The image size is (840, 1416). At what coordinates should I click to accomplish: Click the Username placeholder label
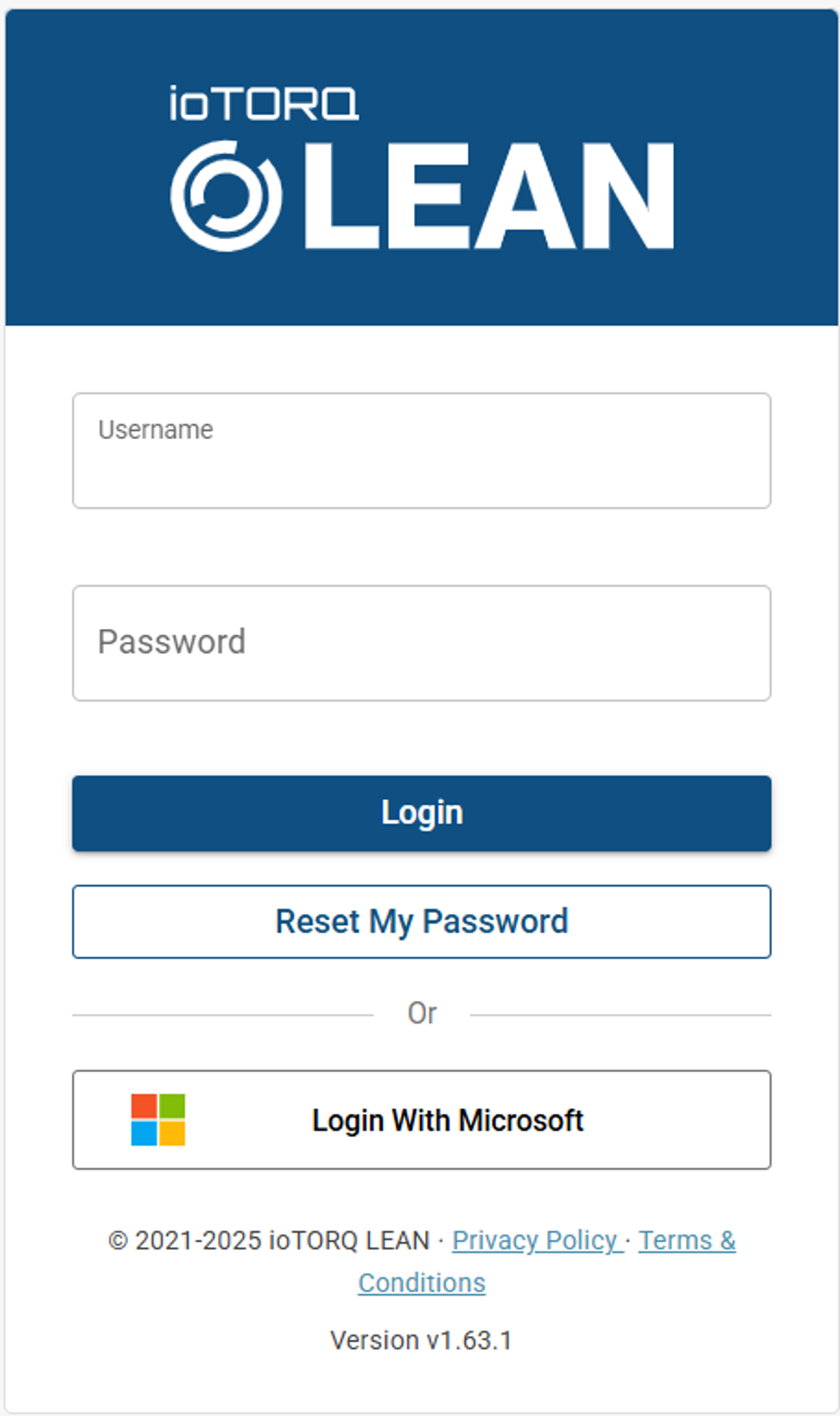click(156, 429)
